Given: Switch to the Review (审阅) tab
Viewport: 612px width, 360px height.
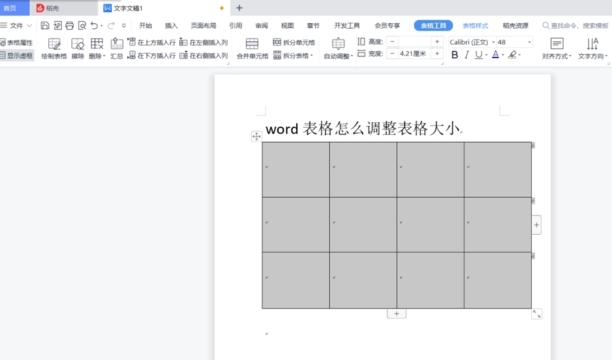Looking at the screenshot, I should (x=262, y=26).
